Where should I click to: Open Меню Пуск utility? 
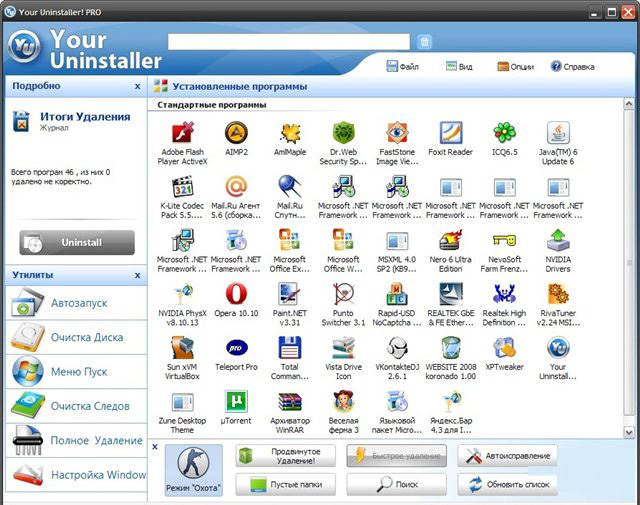[x=76, y=372]
